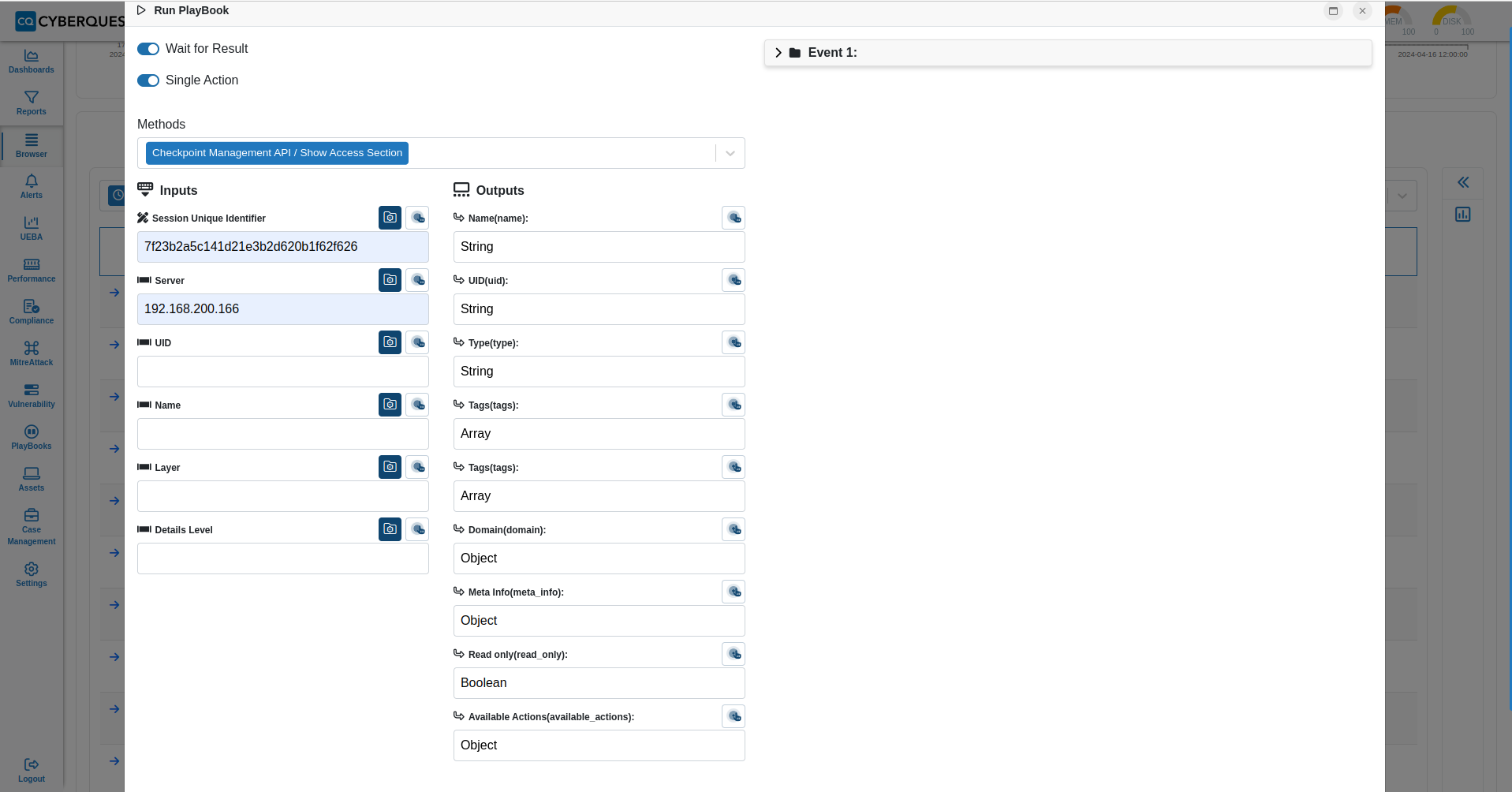Click the empty UID input field
This screenshot has width=1512, height=792.
point(283,372)
